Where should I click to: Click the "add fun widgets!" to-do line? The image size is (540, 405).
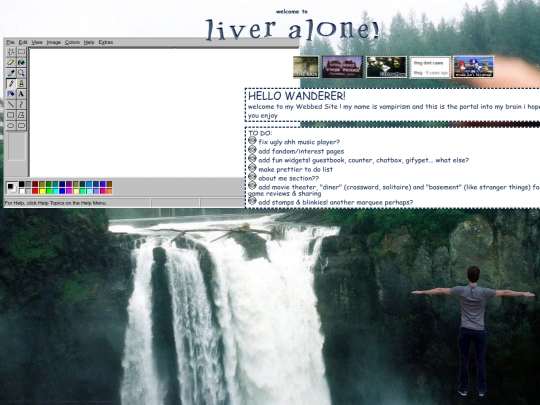tap(363, 160)
